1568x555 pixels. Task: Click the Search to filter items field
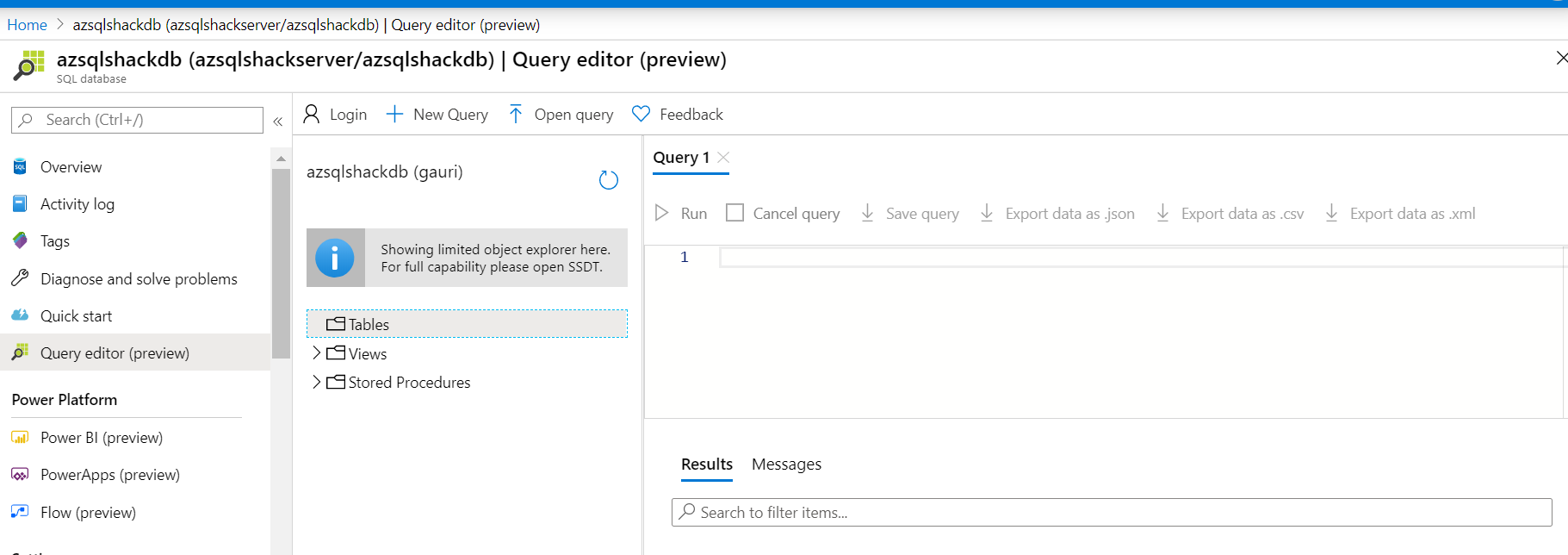pos(1111,513)
